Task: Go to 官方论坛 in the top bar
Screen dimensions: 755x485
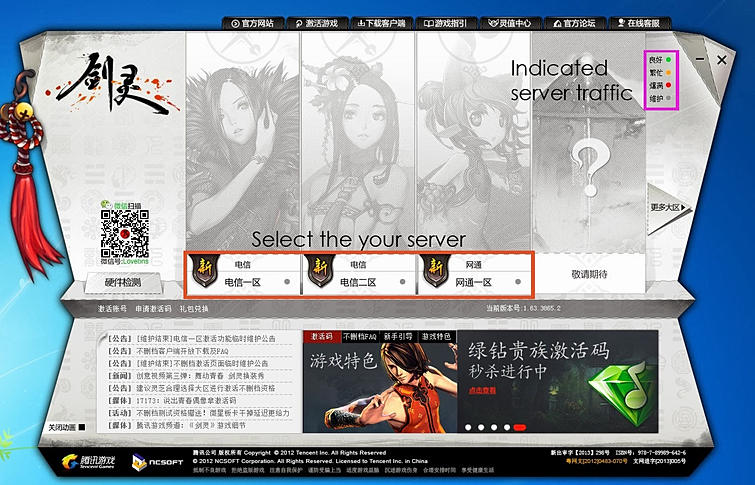Action: coord(574,23)
